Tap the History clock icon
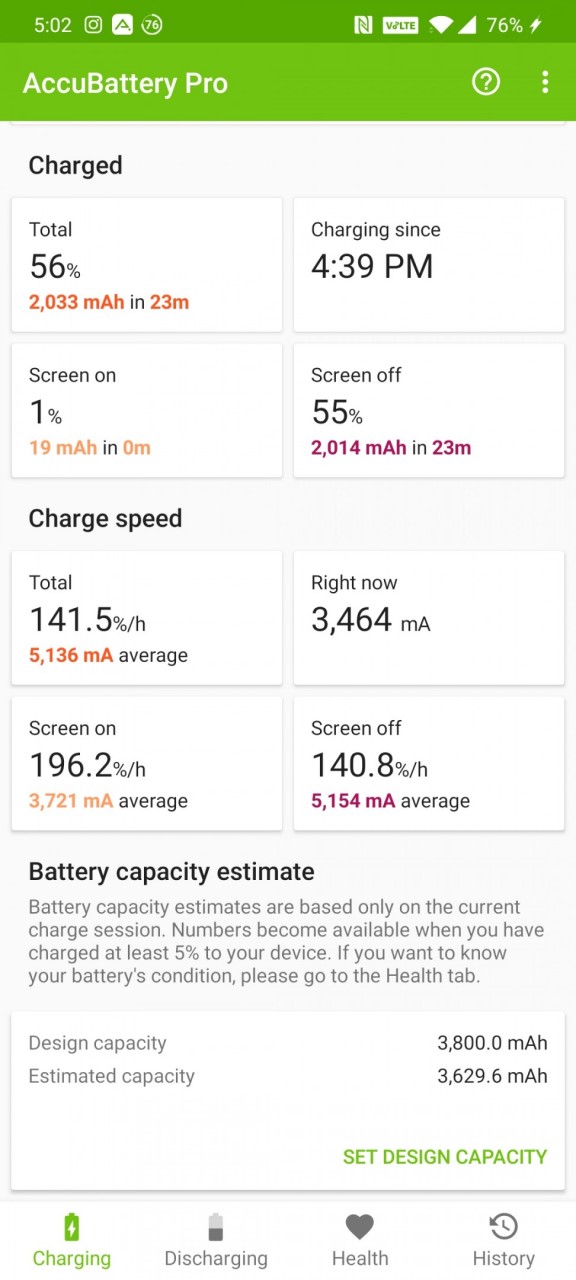This screenshot has height=1280, width=576. [503, 1226]
